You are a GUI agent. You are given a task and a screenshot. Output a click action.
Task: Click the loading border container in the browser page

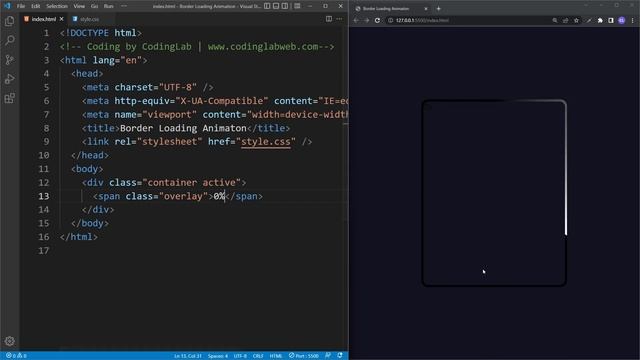(494, 193)
